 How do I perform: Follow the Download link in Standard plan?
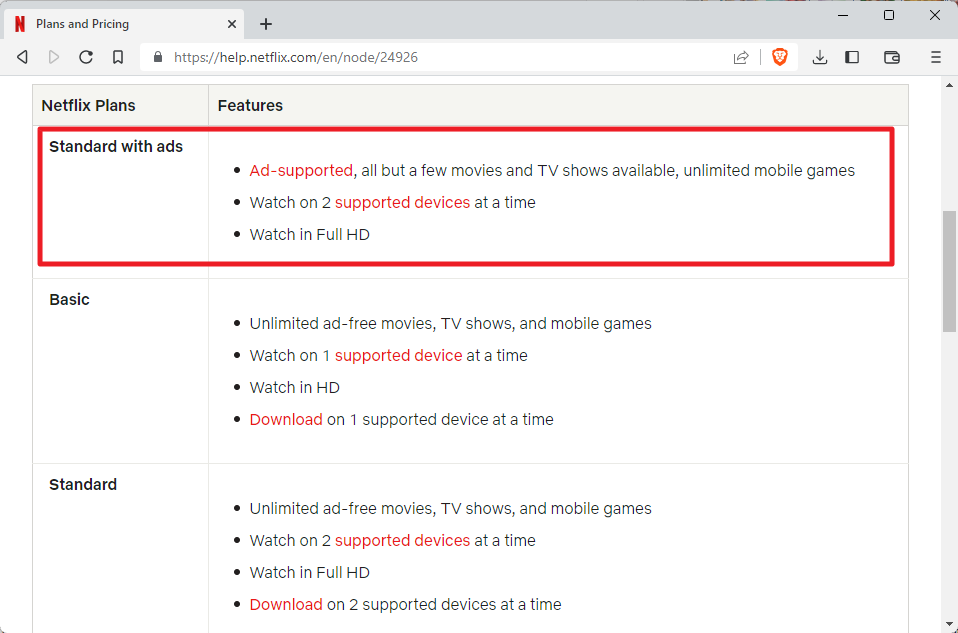286,605
